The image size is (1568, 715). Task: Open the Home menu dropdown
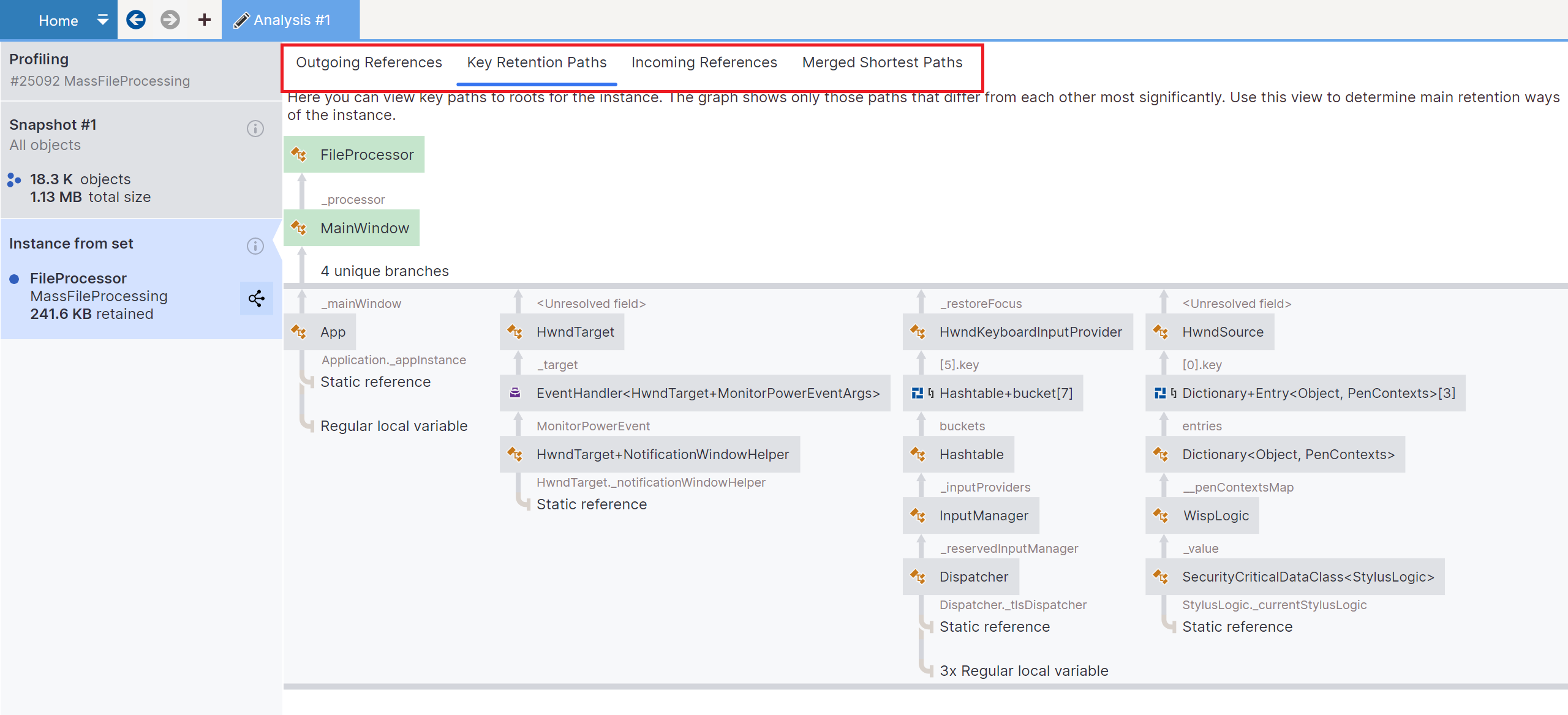pos(102,19)
